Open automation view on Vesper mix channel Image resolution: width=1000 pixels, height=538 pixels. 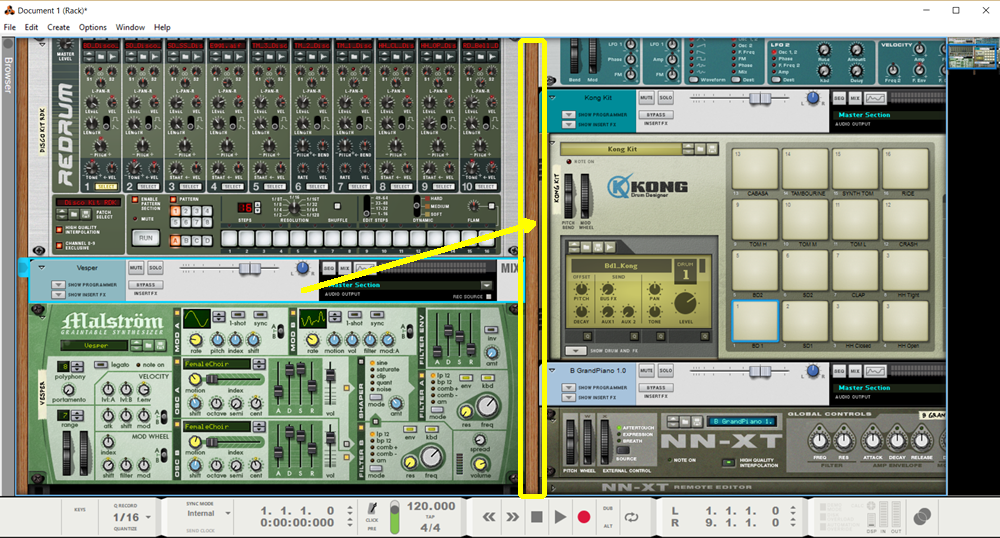click(x=365, y=268)
